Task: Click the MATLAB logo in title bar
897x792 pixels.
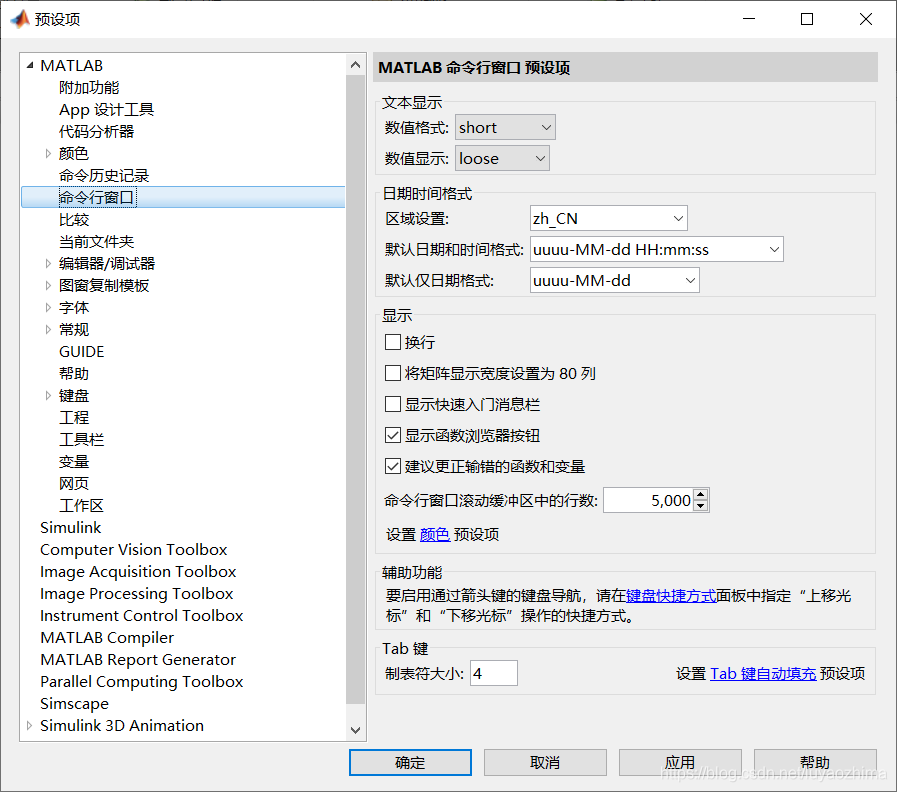Action: 20,19
